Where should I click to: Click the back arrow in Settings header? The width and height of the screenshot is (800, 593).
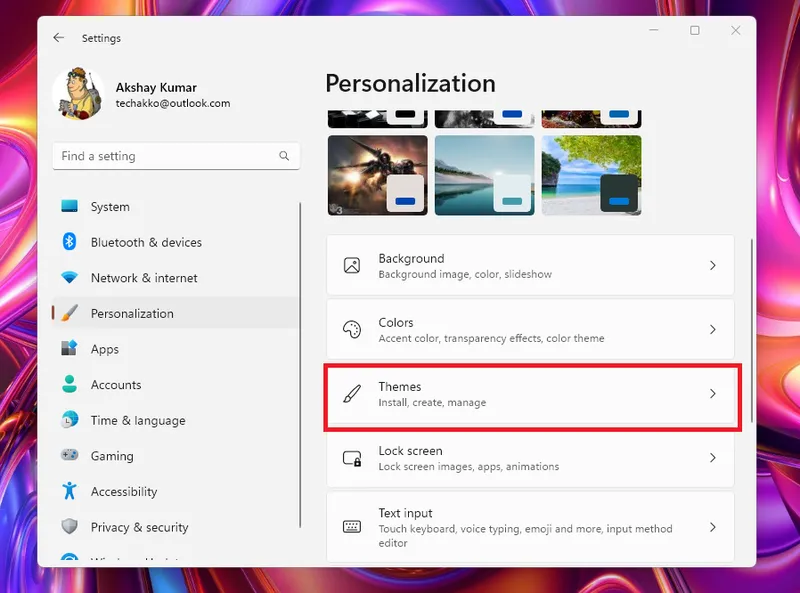(x=59, y=38)
